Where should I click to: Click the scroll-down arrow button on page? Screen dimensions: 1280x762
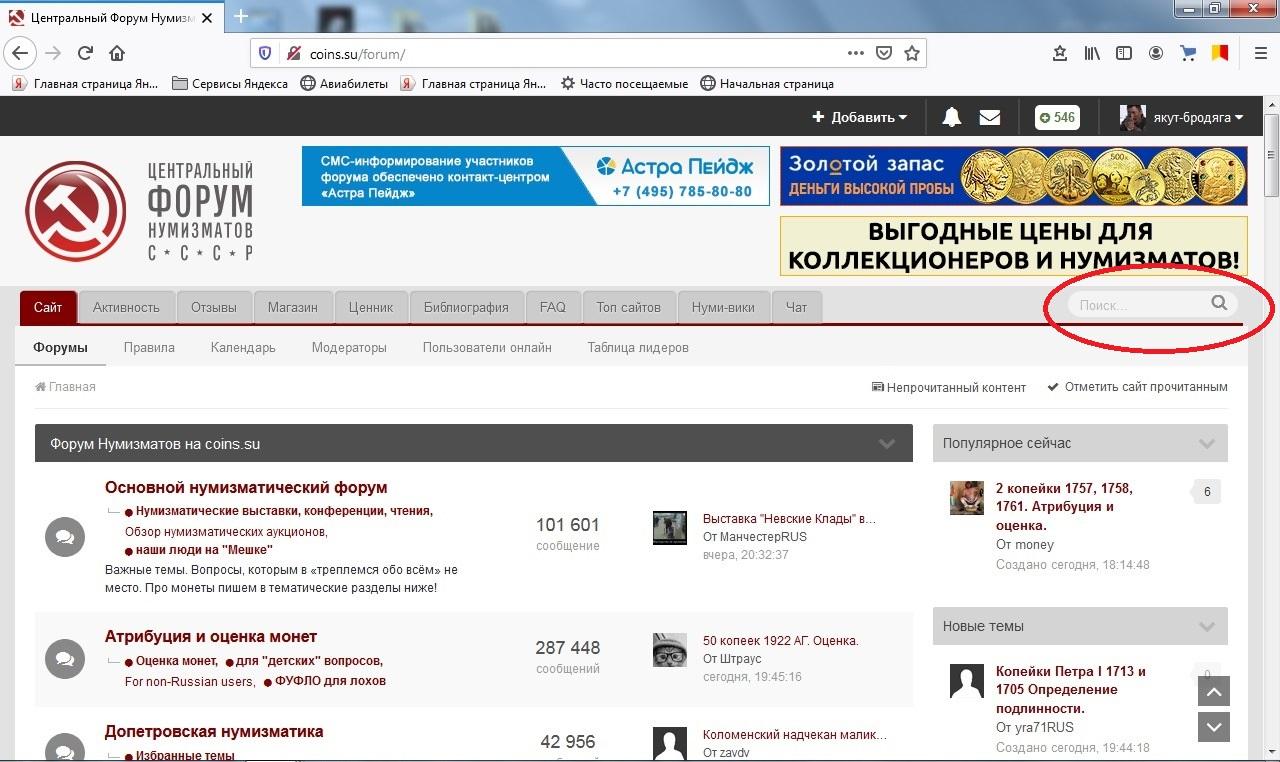click(1214, 727)
